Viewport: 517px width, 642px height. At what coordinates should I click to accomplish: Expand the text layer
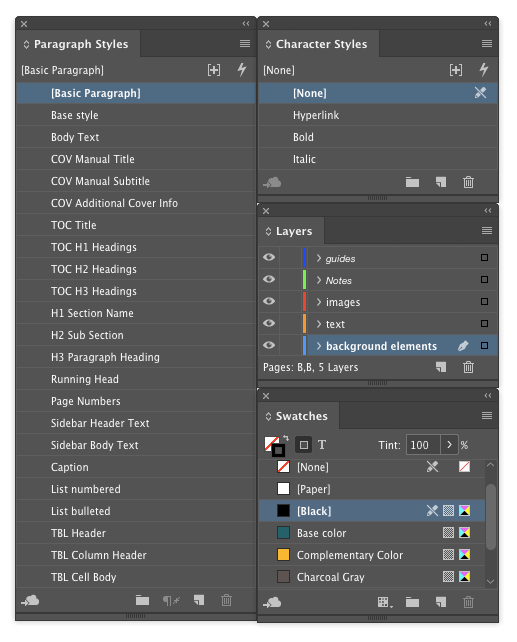pos(319,324)
